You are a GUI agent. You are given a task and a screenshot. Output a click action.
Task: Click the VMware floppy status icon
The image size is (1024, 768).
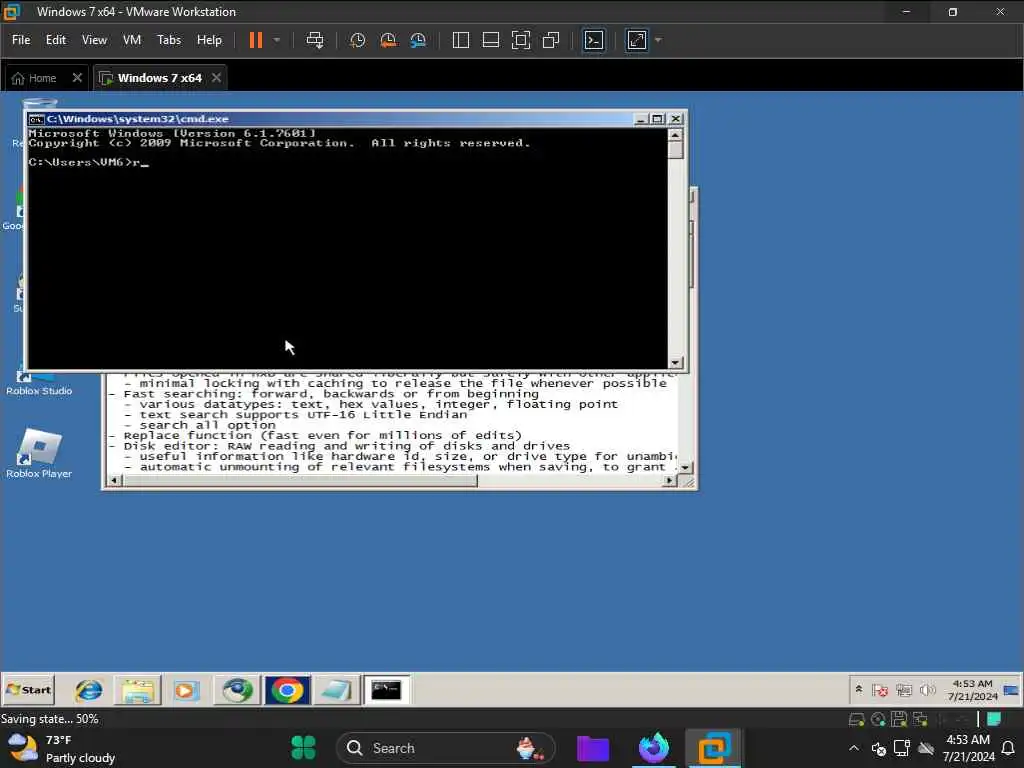coord(899,719)
